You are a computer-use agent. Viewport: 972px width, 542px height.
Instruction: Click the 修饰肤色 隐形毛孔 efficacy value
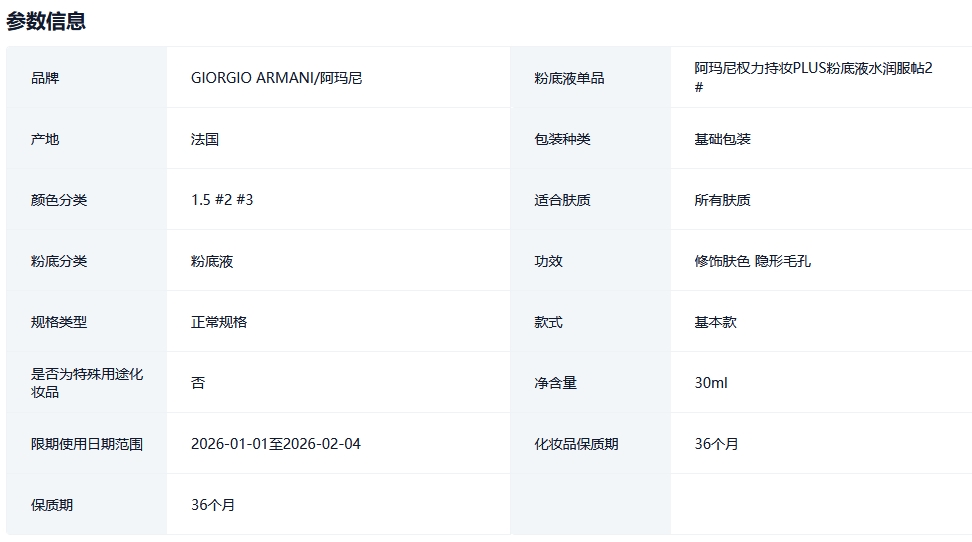click(752, 261)
